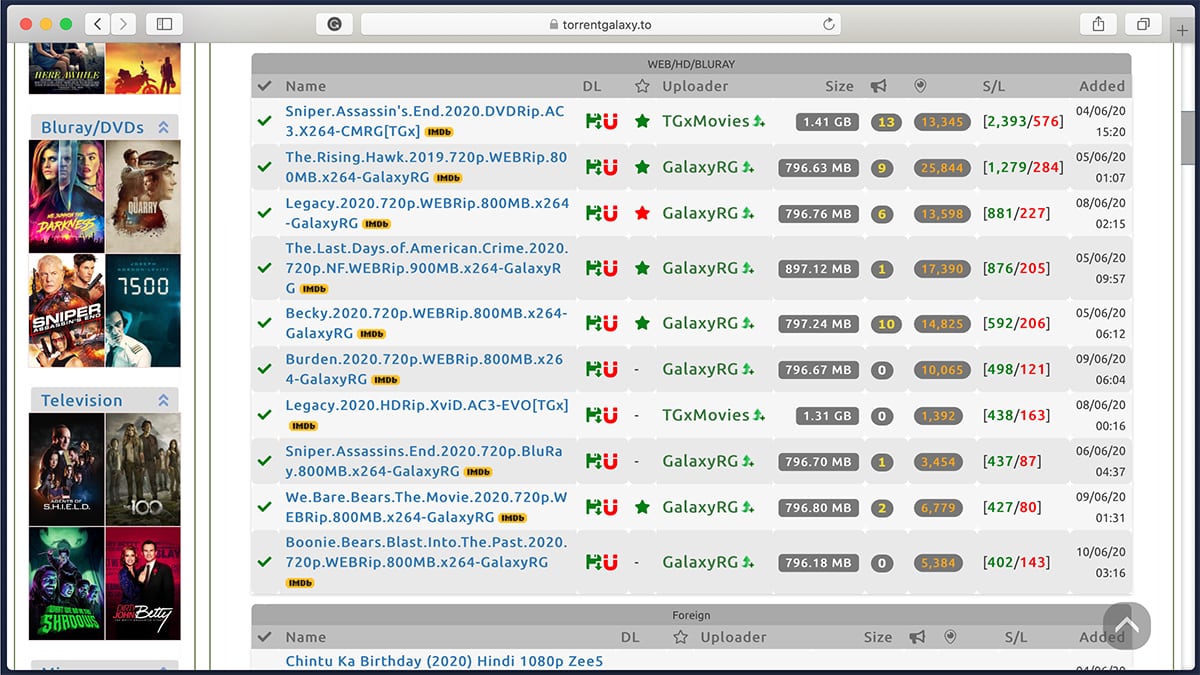Open We.Bare.Bears.The.Movie torrent page
Image resolution: width=1200 pixels, height=675 pixels.
pyautogui.click(x=427, y=507)
